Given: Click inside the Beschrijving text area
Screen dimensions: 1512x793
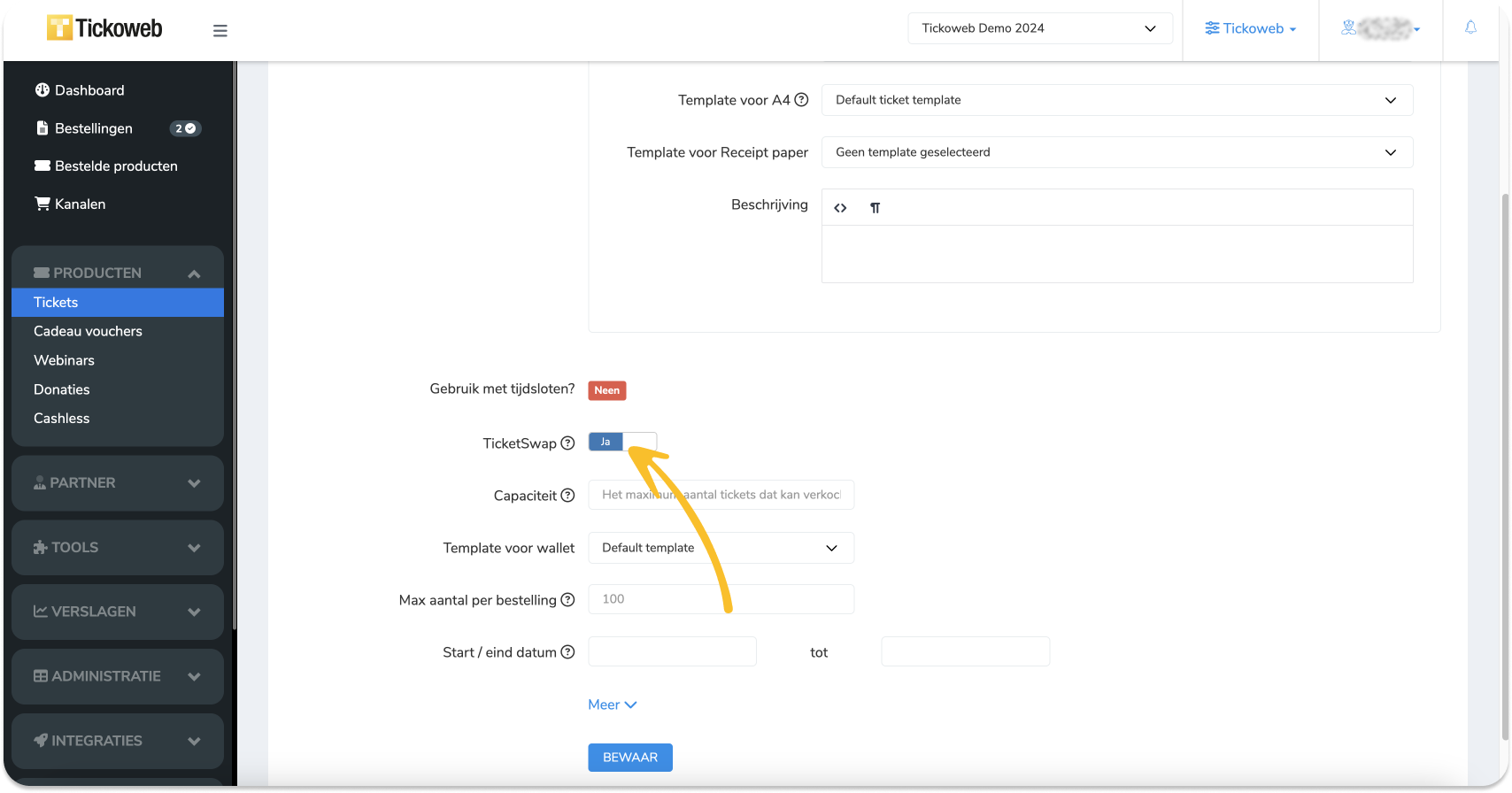Looking at the screenshot, I should coord(1117,254).
